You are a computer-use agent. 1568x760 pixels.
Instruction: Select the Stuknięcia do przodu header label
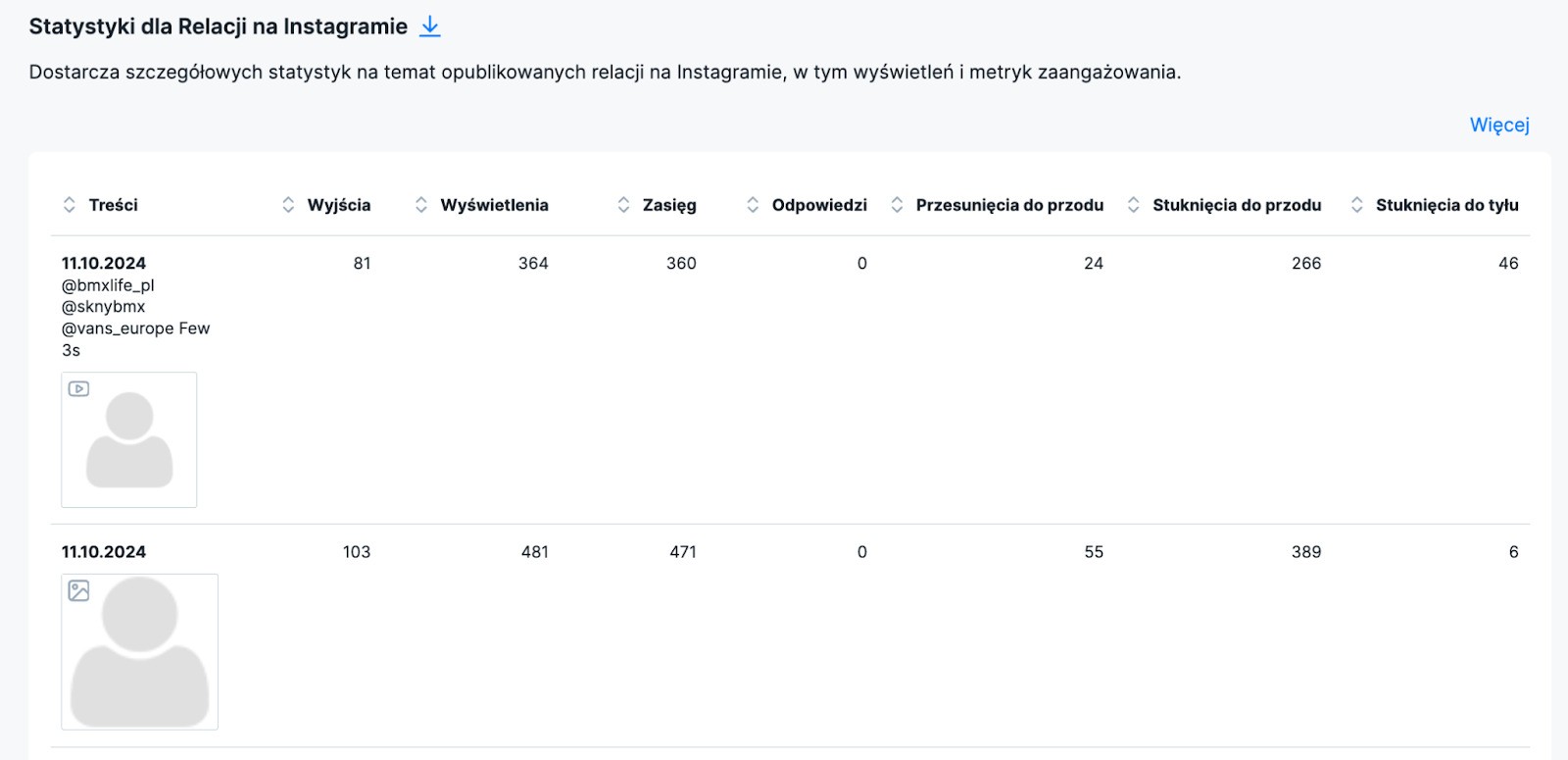[1237, 205]
